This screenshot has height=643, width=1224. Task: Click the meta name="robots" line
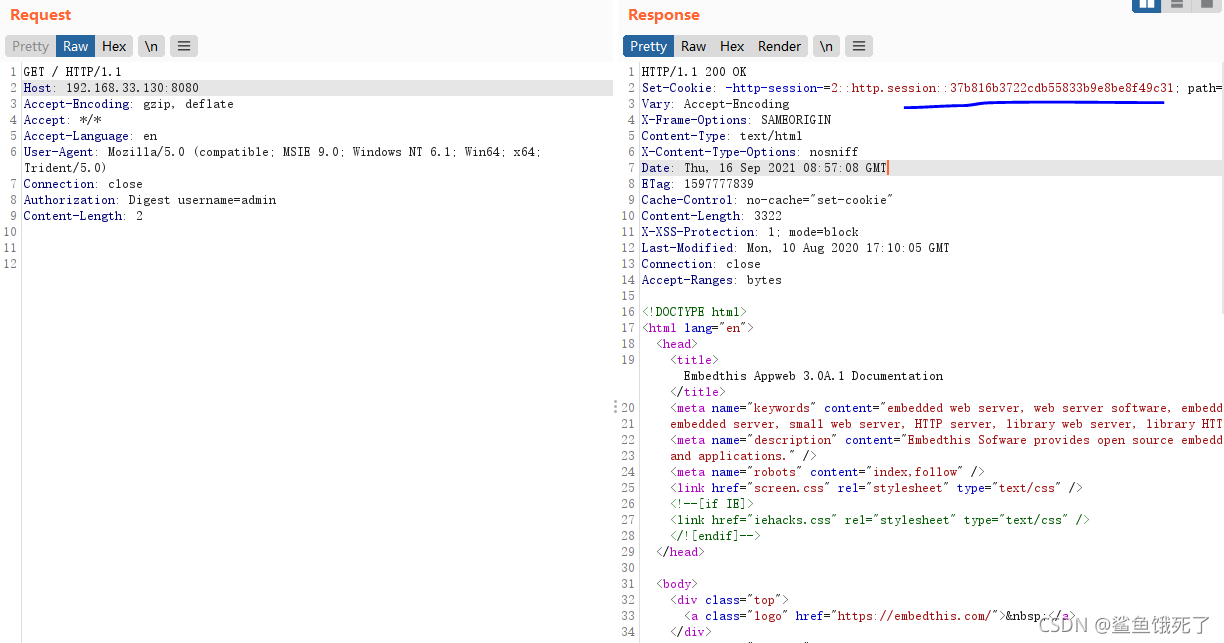click(827, 472)
